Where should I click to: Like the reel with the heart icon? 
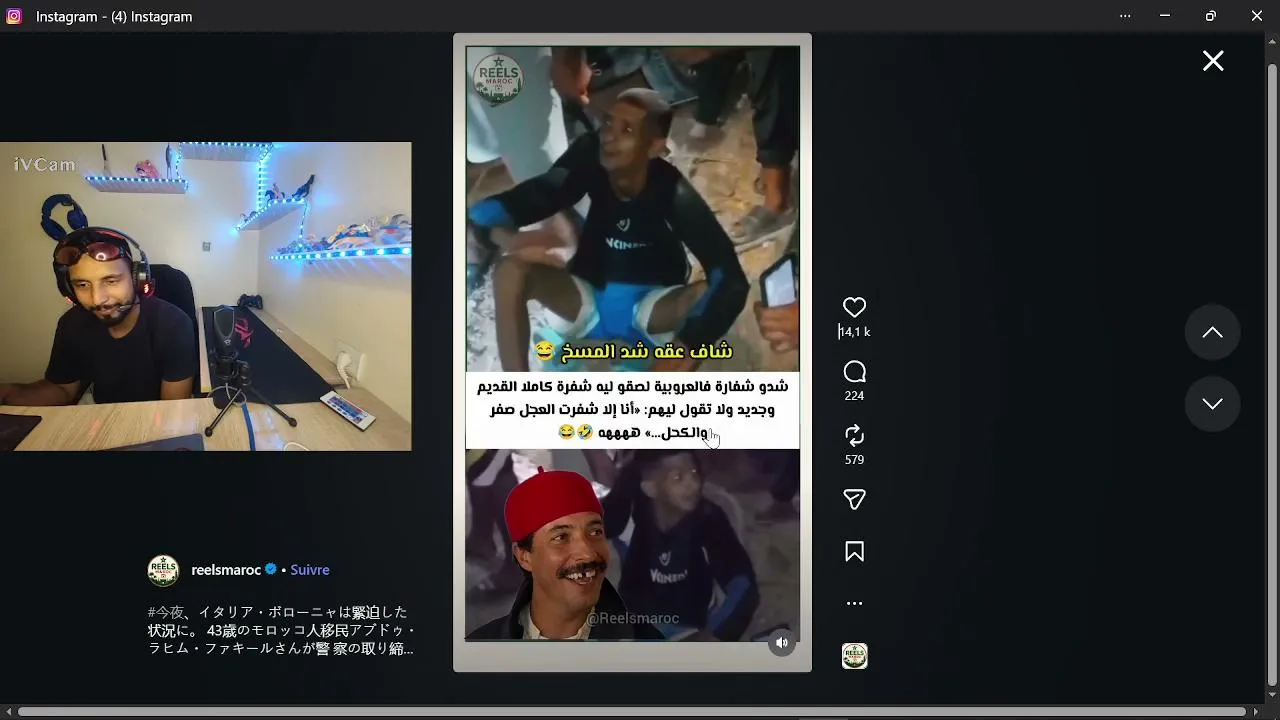coord(854,307)
